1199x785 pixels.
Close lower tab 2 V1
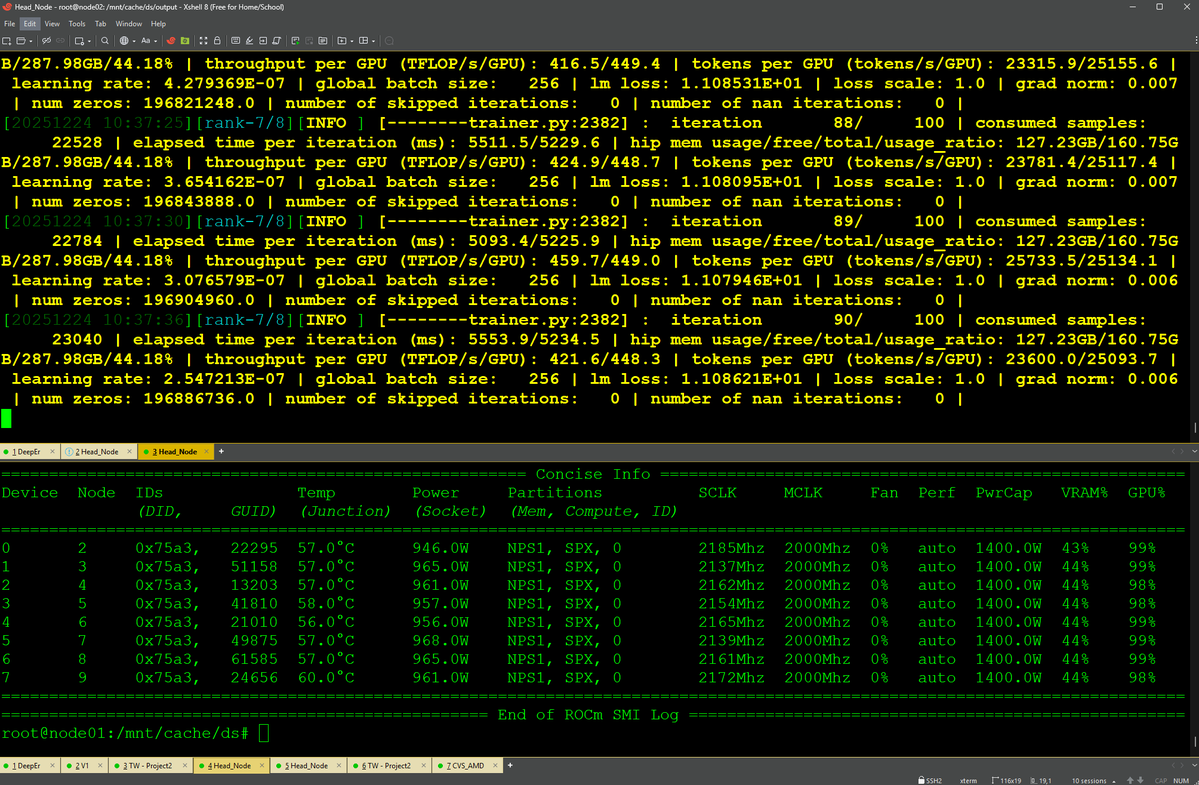100,765
